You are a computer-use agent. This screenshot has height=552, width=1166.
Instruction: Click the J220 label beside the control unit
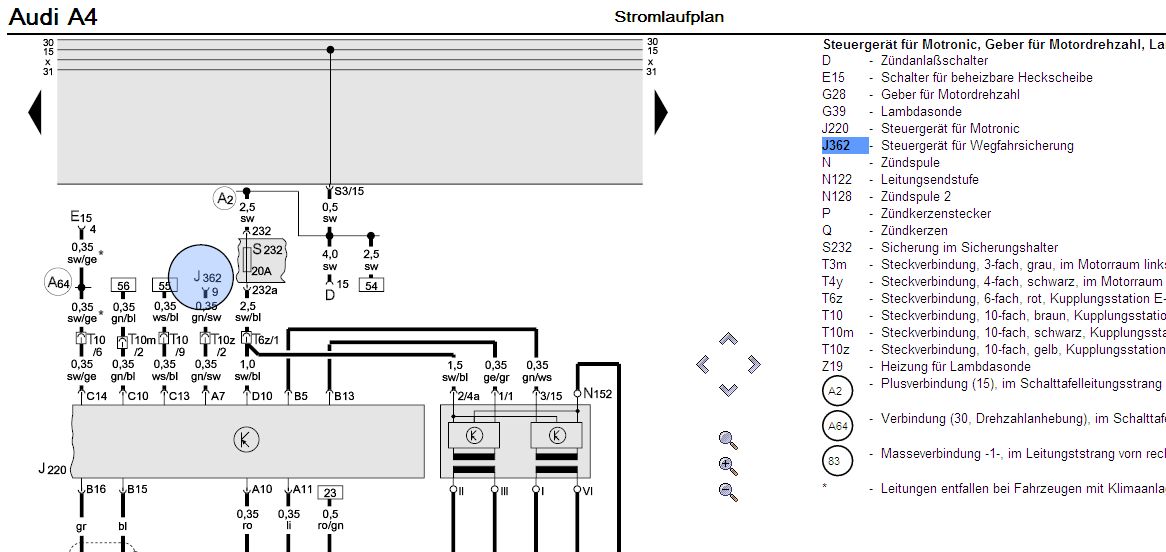click(52, 469)
